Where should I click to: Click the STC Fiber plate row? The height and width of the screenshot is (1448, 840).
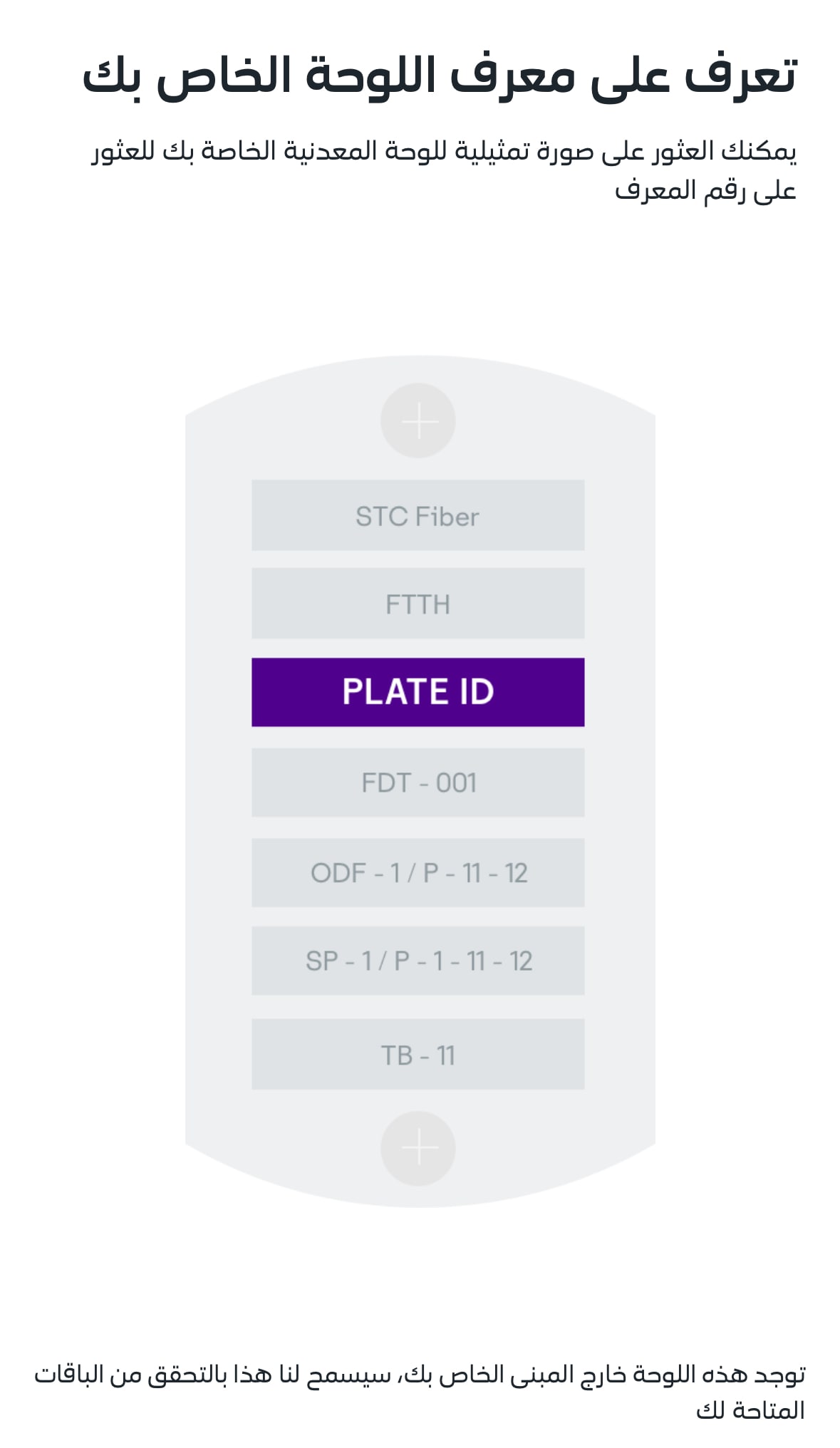pos(418,515)
